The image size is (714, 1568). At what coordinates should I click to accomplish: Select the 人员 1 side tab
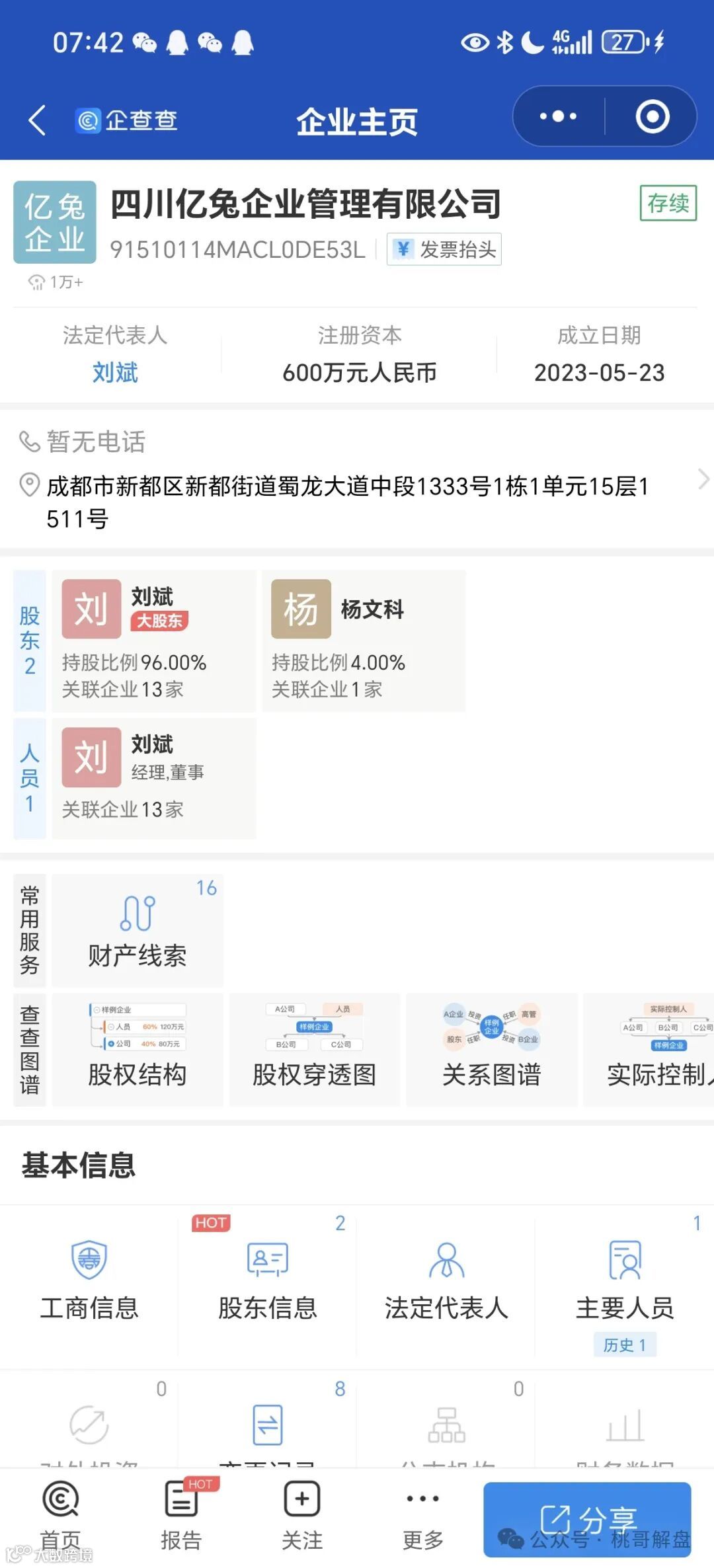(x=30, y=778)
